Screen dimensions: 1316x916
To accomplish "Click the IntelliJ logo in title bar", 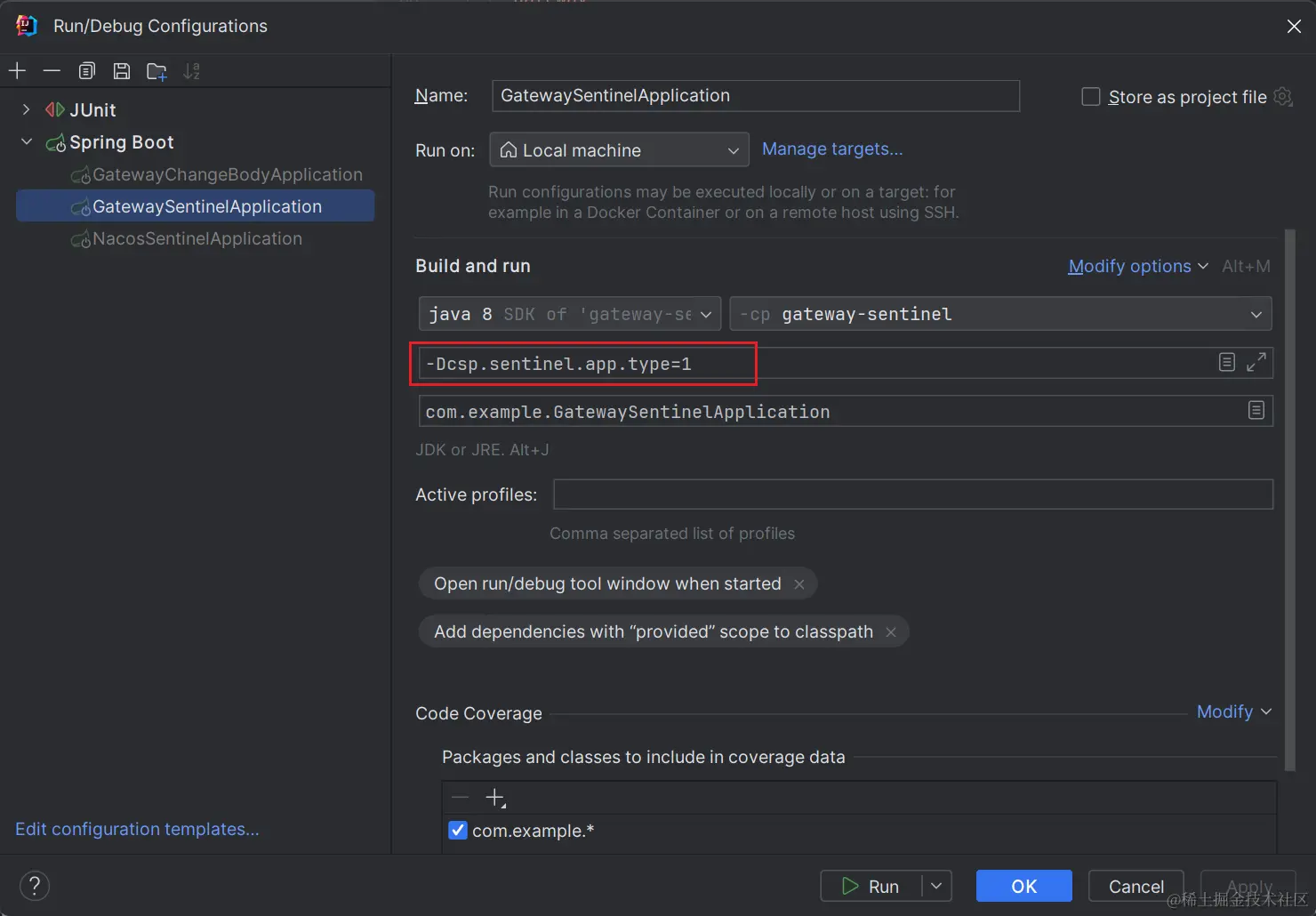I will click(26, 26).
